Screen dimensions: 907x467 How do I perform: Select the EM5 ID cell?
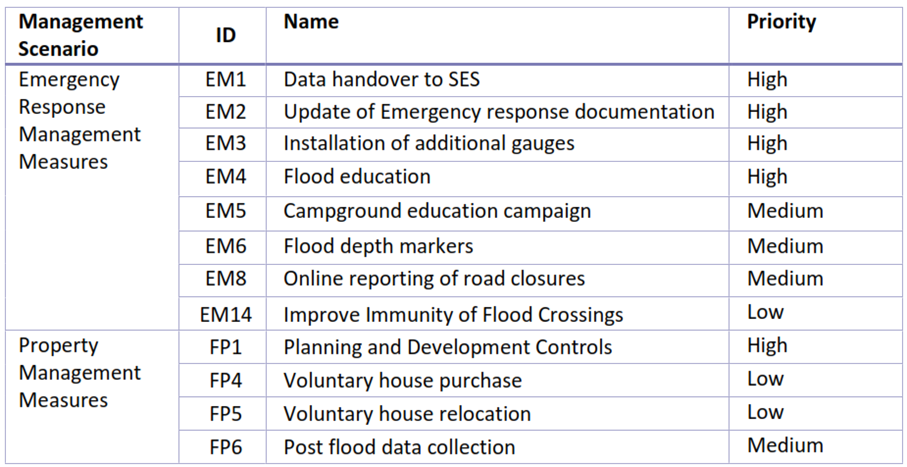225,211
